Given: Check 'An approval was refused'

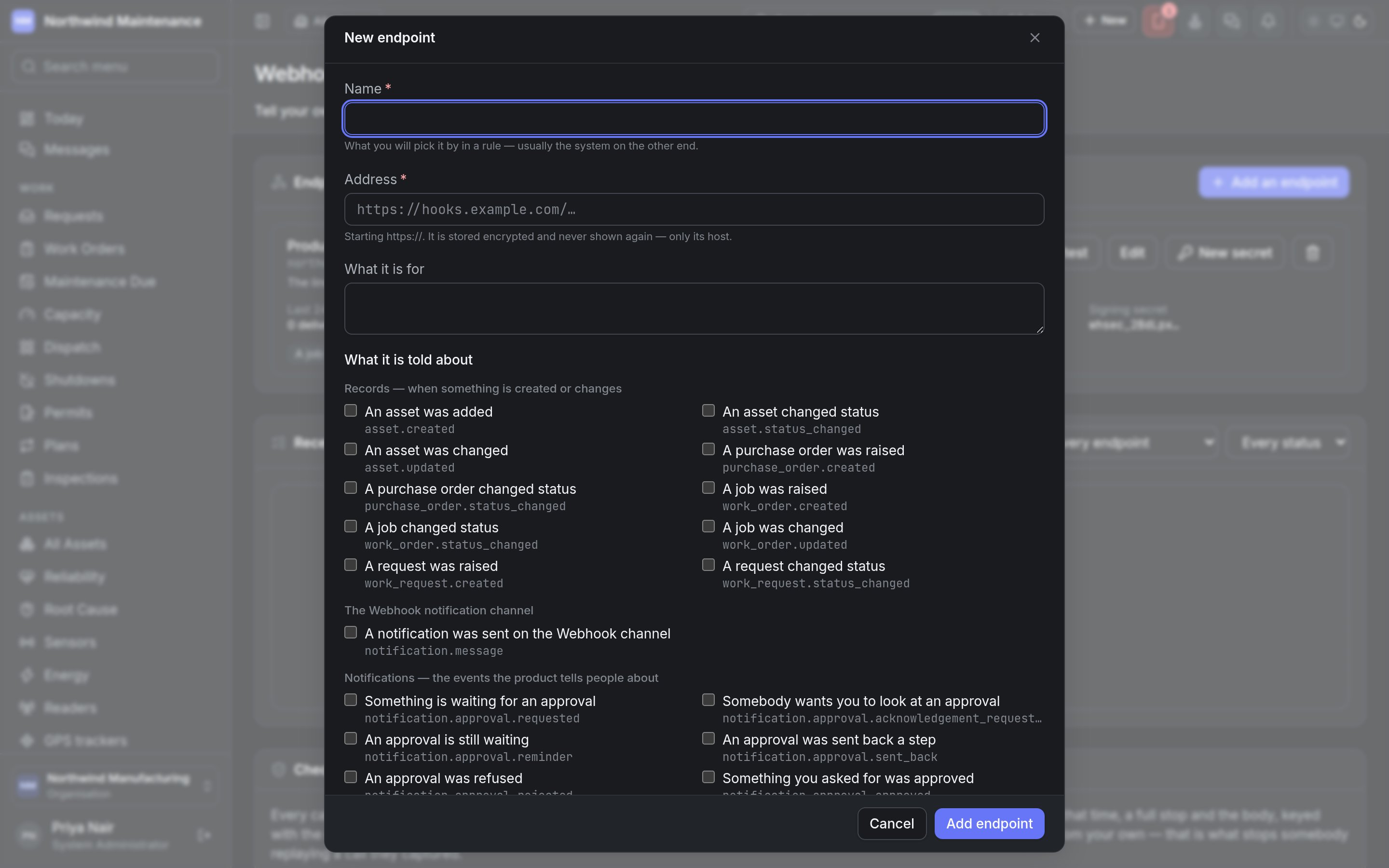Looking at the screenshot, I should point(351,777).
